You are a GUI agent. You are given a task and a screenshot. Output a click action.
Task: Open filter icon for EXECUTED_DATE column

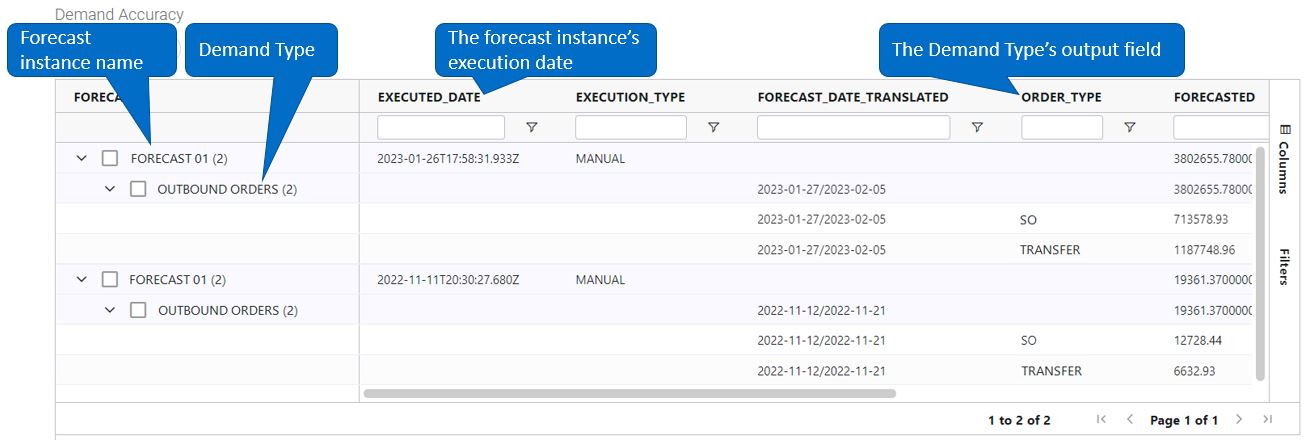531,127
